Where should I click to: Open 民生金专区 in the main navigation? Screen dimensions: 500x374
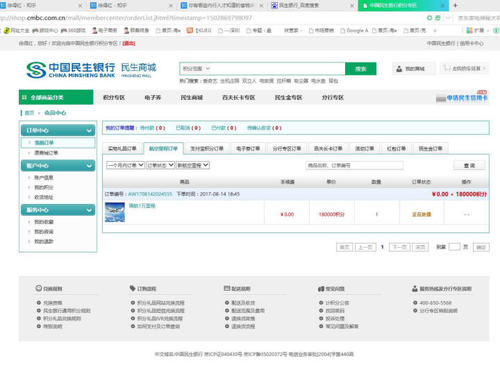coord(288,97)
